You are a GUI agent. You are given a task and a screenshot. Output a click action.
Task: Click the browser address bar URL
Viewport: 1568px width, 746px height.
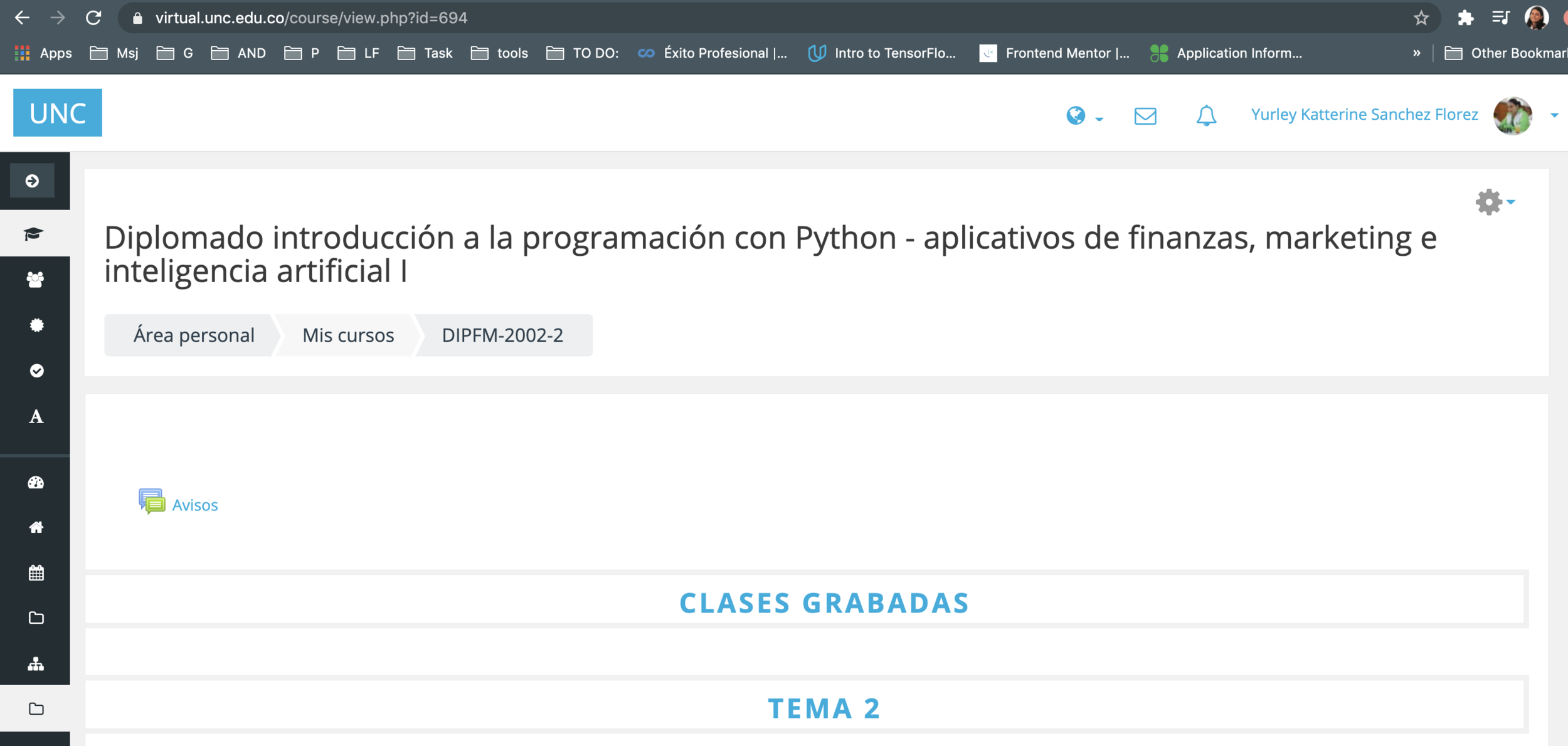(311, 18)
